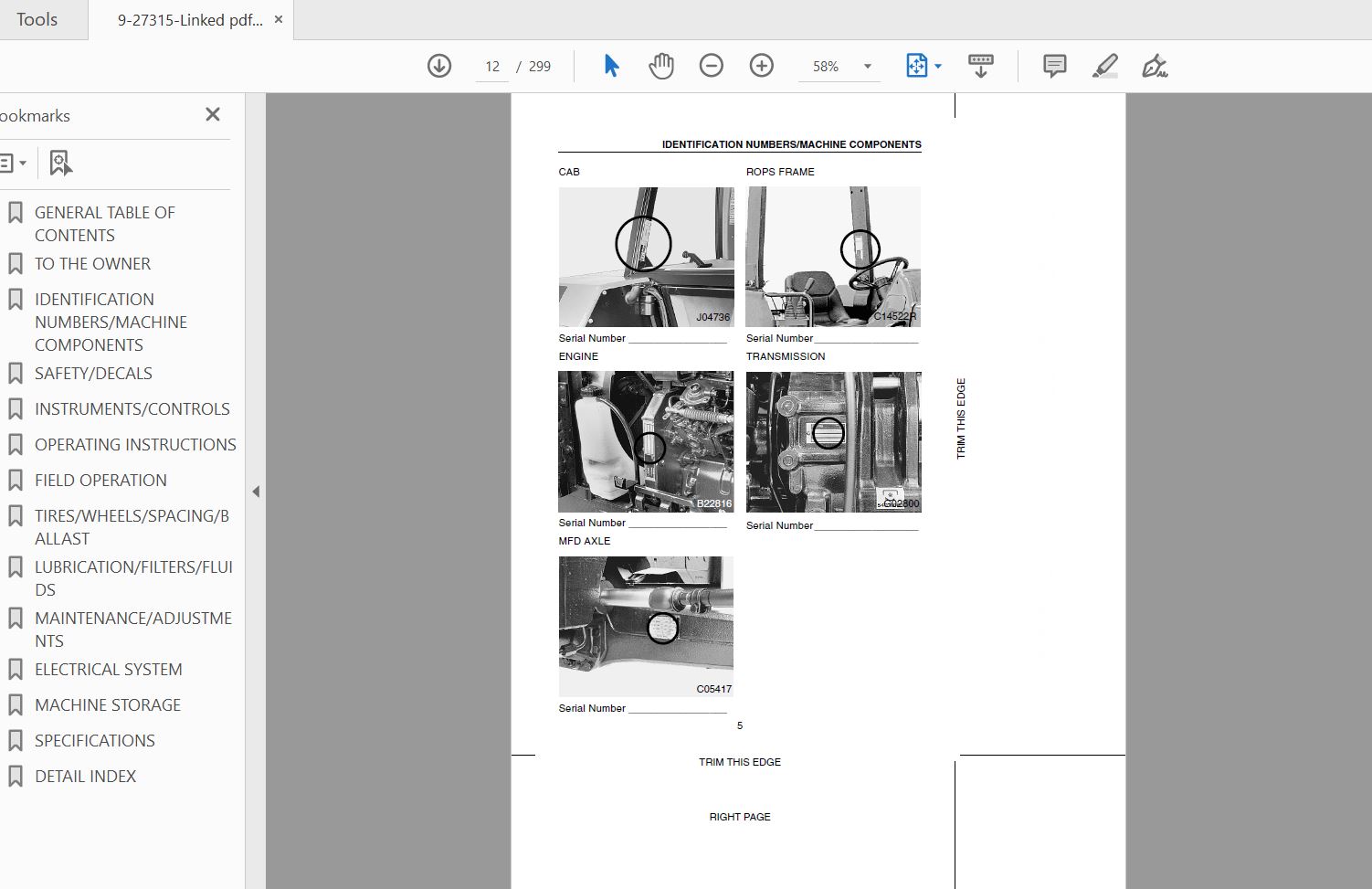Open the Tools tab
Viewport: 1372px width, 889px height.
(x=37, y=19)
